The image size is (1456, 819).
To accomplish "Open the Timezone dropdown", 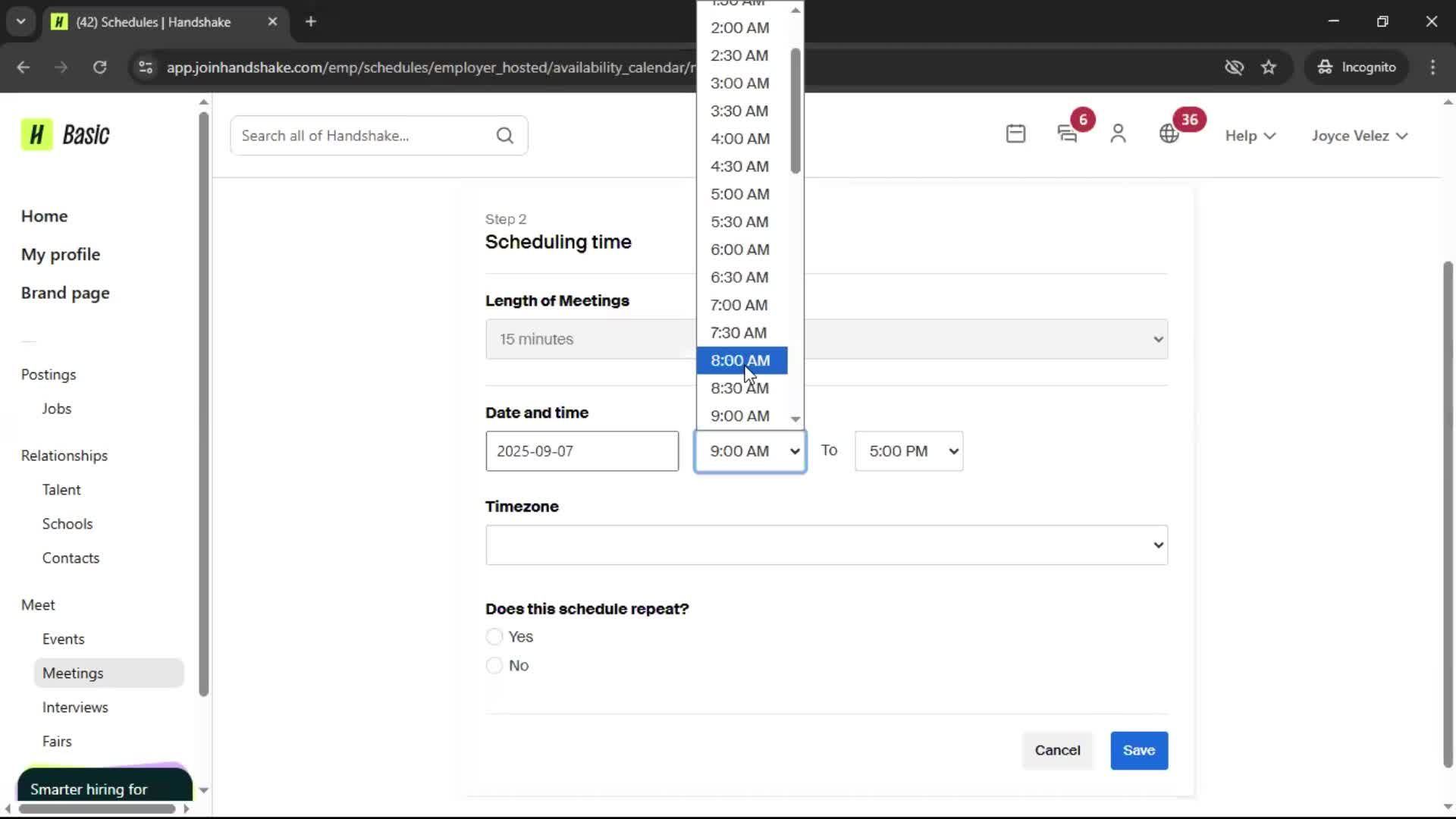I will click(827, 544).
